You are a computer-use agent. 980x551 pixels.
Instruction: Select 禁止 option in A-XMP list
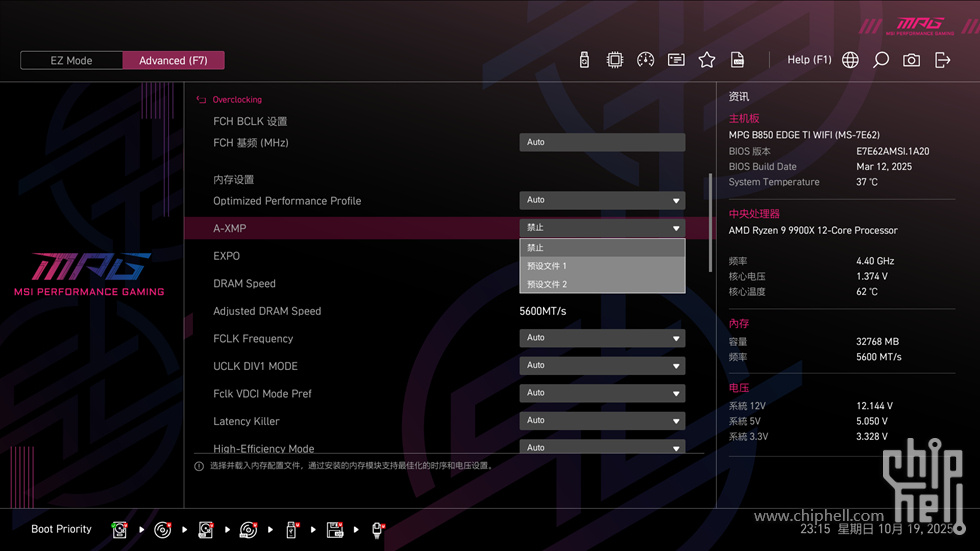pos(602,248)
